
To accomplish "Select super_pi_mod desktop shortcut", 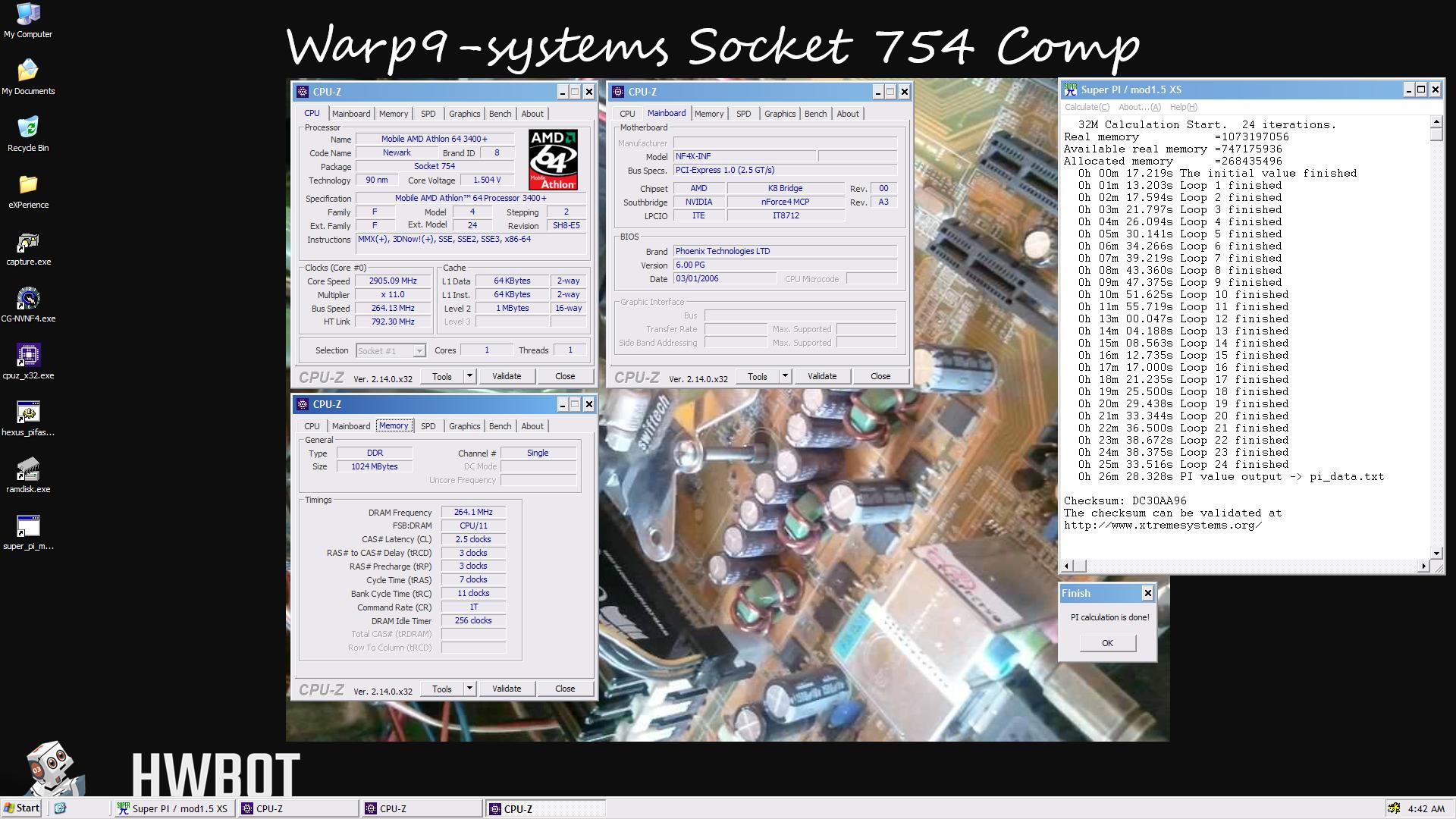I will (x=28, y=533).
